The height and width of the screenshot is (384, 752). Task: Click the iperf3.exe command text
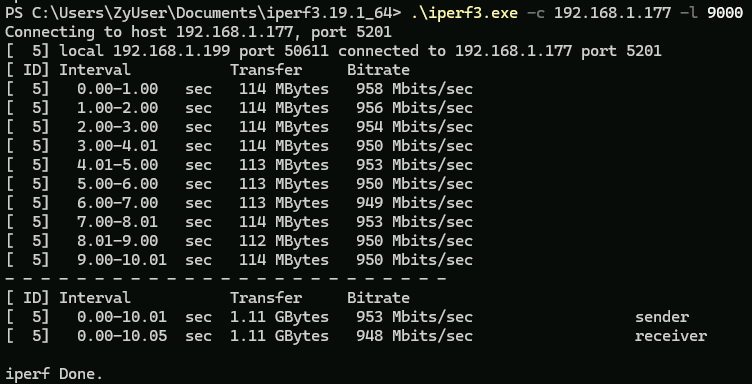pyautogui.click(x=464, y=13)
